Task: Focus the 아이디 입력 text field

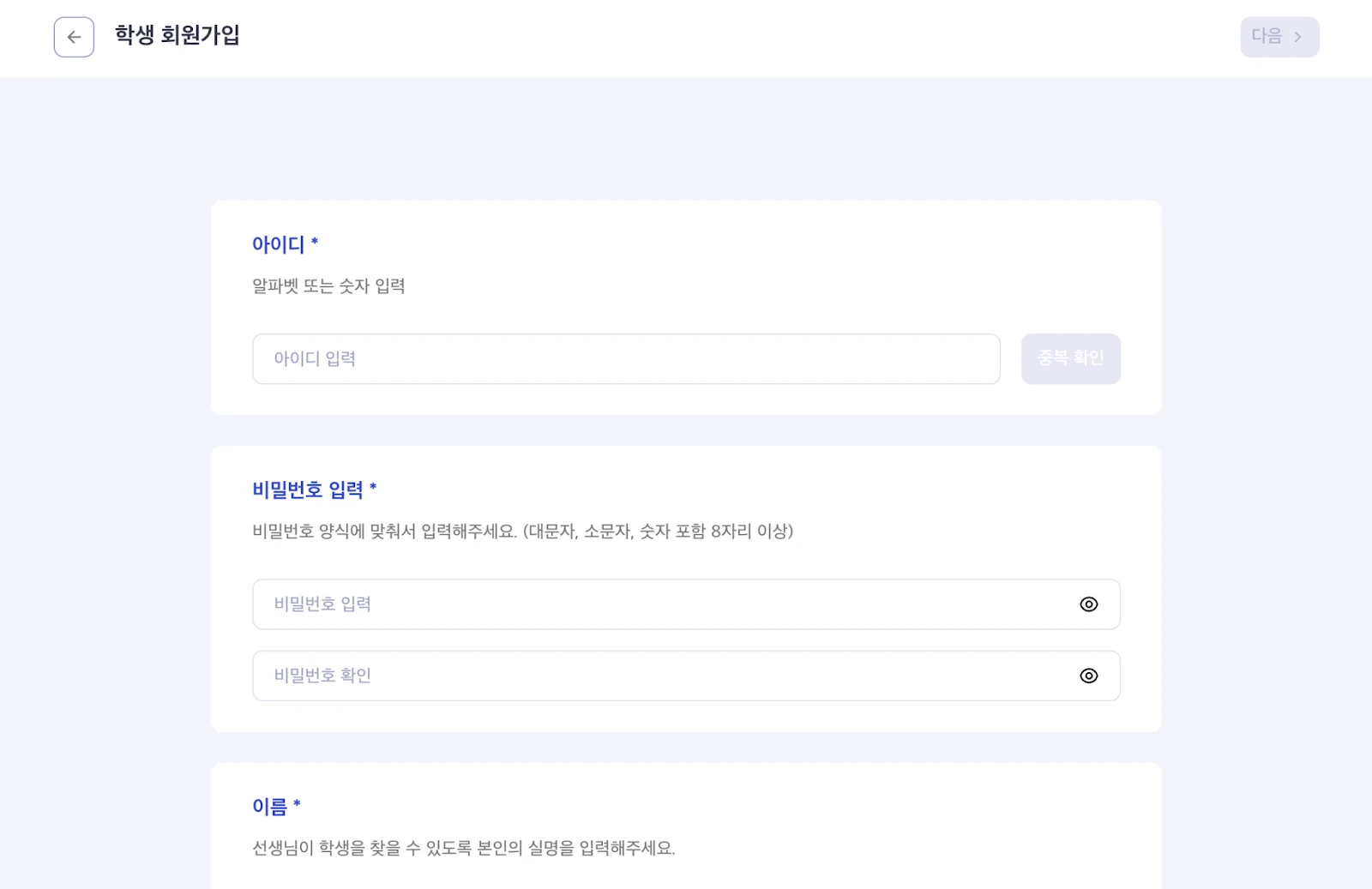Action: (x=626, y=359)
